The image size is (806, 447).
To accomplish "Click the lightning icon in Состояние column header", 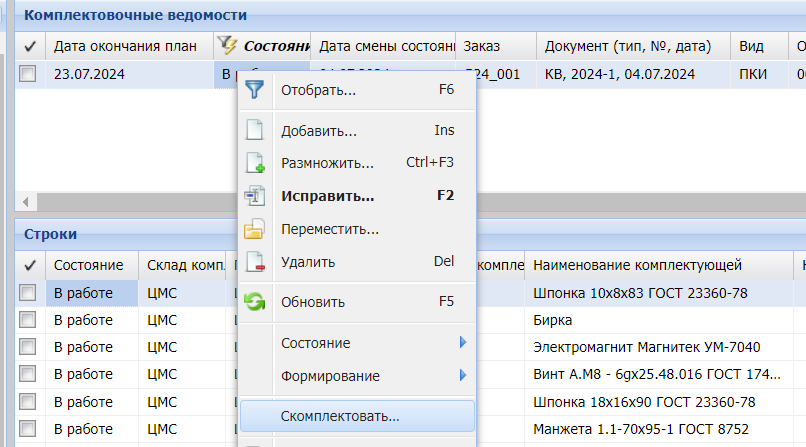I will (227, 46).
